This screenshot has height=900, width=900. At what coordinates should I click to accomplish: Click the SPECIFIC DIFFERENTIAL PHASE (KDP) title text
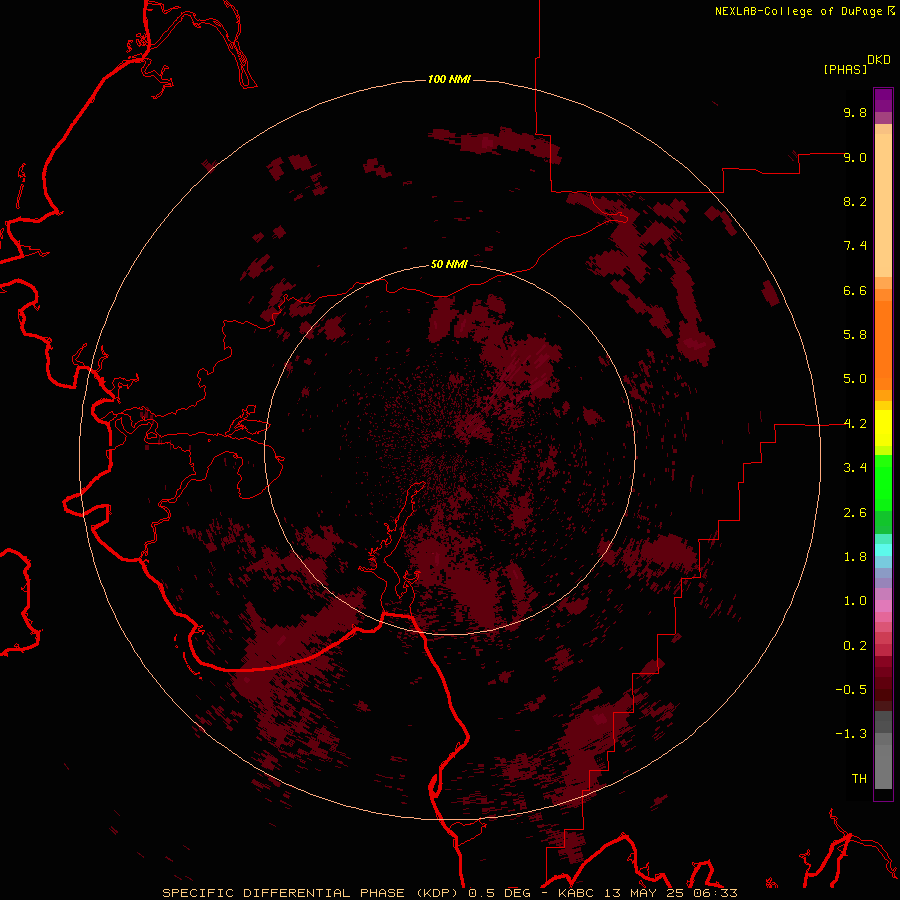point(312,893)
